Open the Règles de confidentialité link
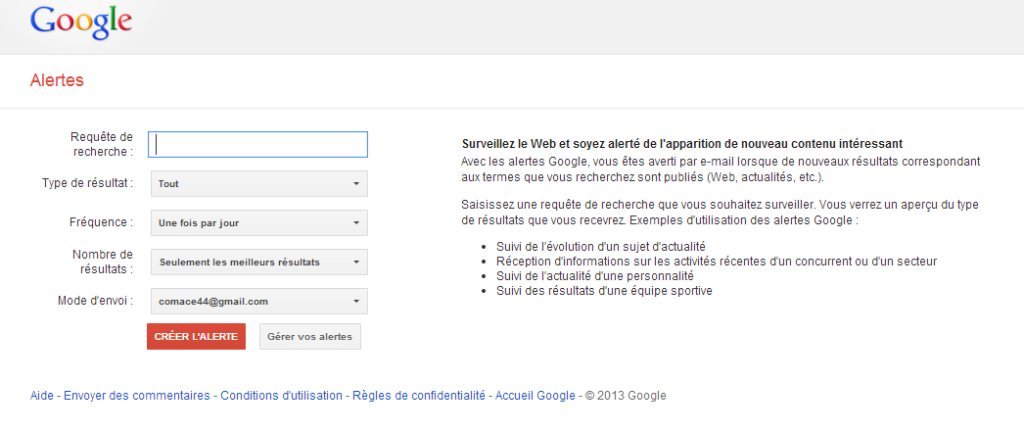This screenshot has width=1024, height=431. point(419,395)
